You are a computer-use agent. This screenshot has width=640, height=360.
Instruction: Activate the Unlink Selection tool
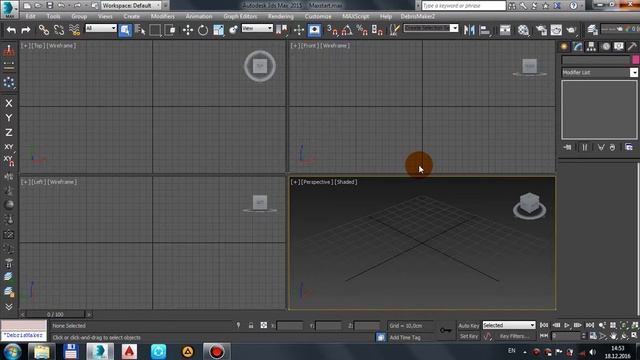point(59,30)
